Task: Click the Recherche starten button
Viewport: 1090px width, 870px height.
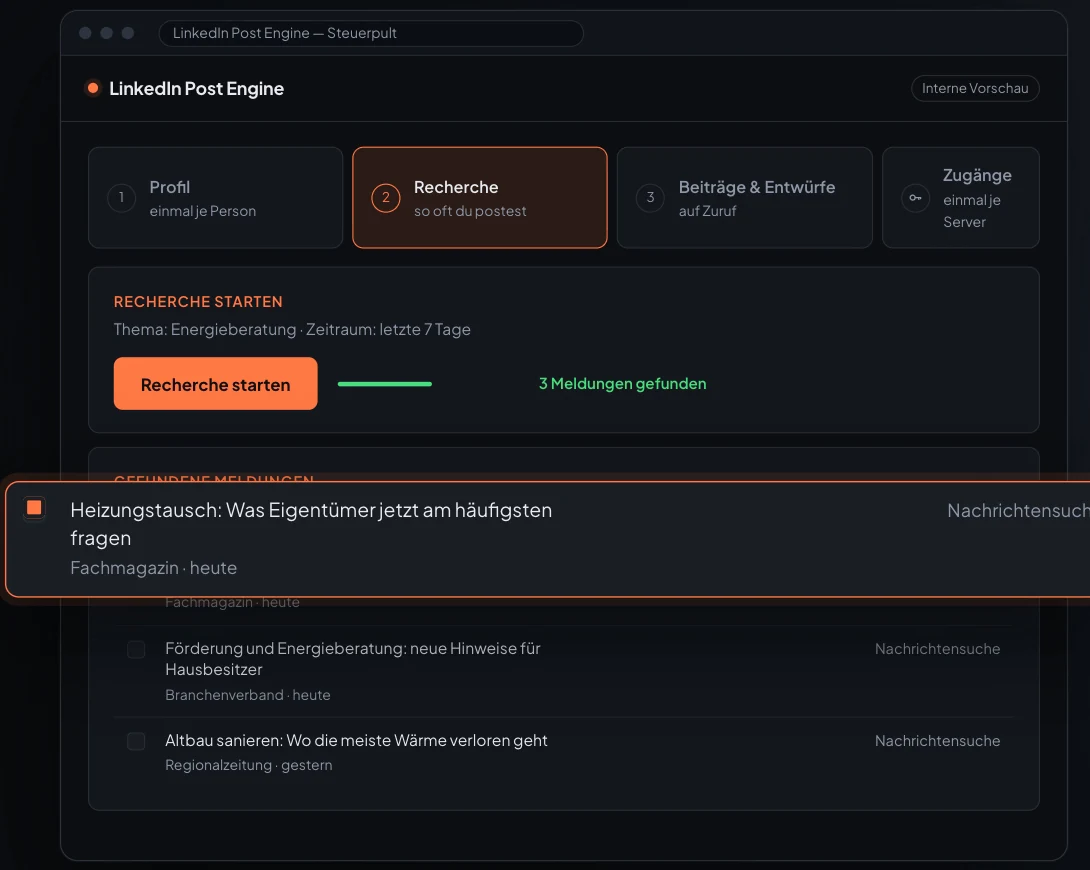Action: 215,384
